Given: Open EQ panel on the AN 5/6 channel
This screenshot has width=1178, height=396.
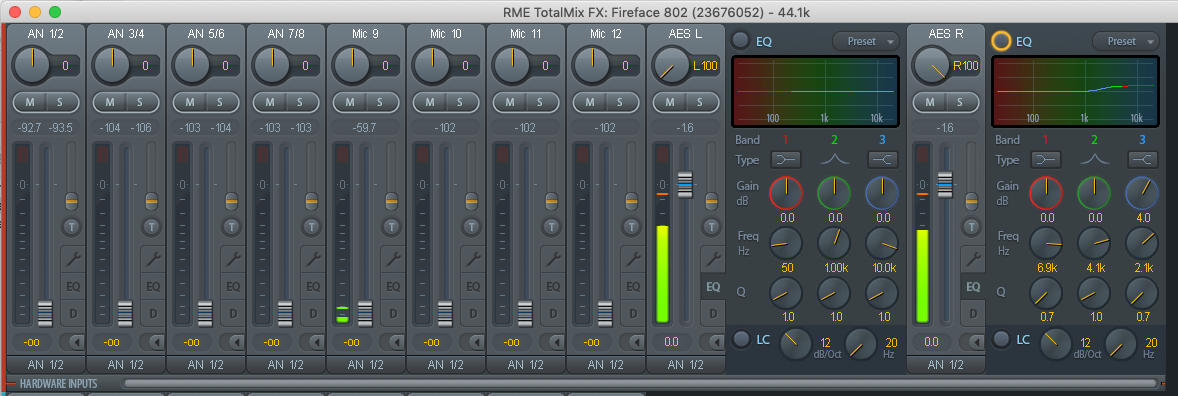Looking at the screenshot, I should click(233, 286).
